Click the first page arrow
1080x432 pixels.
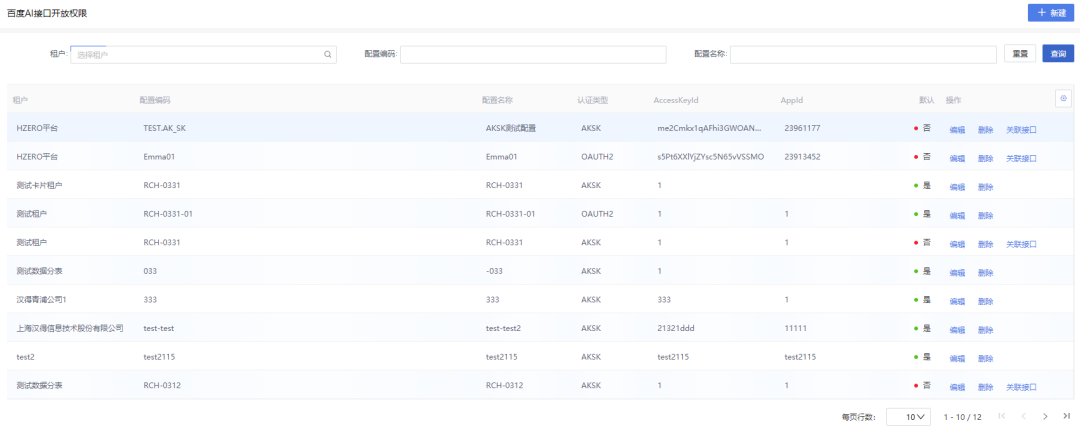[1002, 416]
